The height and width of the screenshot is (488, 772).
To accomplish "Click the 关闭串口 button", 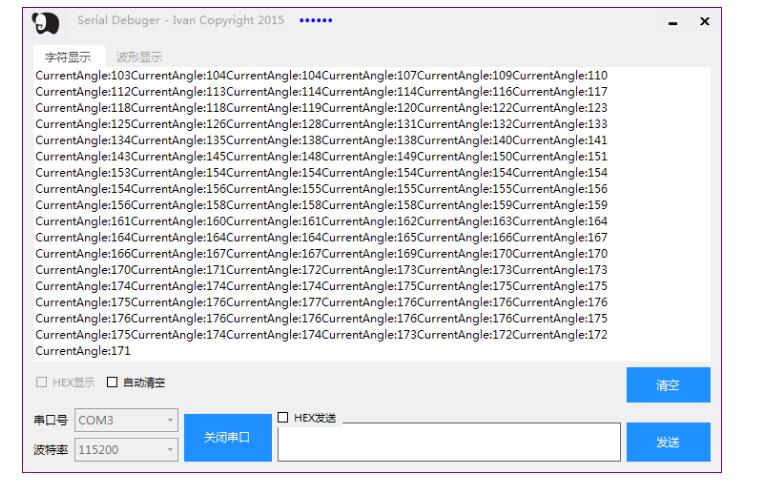I will pyautogui.click(x=227, y=438).
